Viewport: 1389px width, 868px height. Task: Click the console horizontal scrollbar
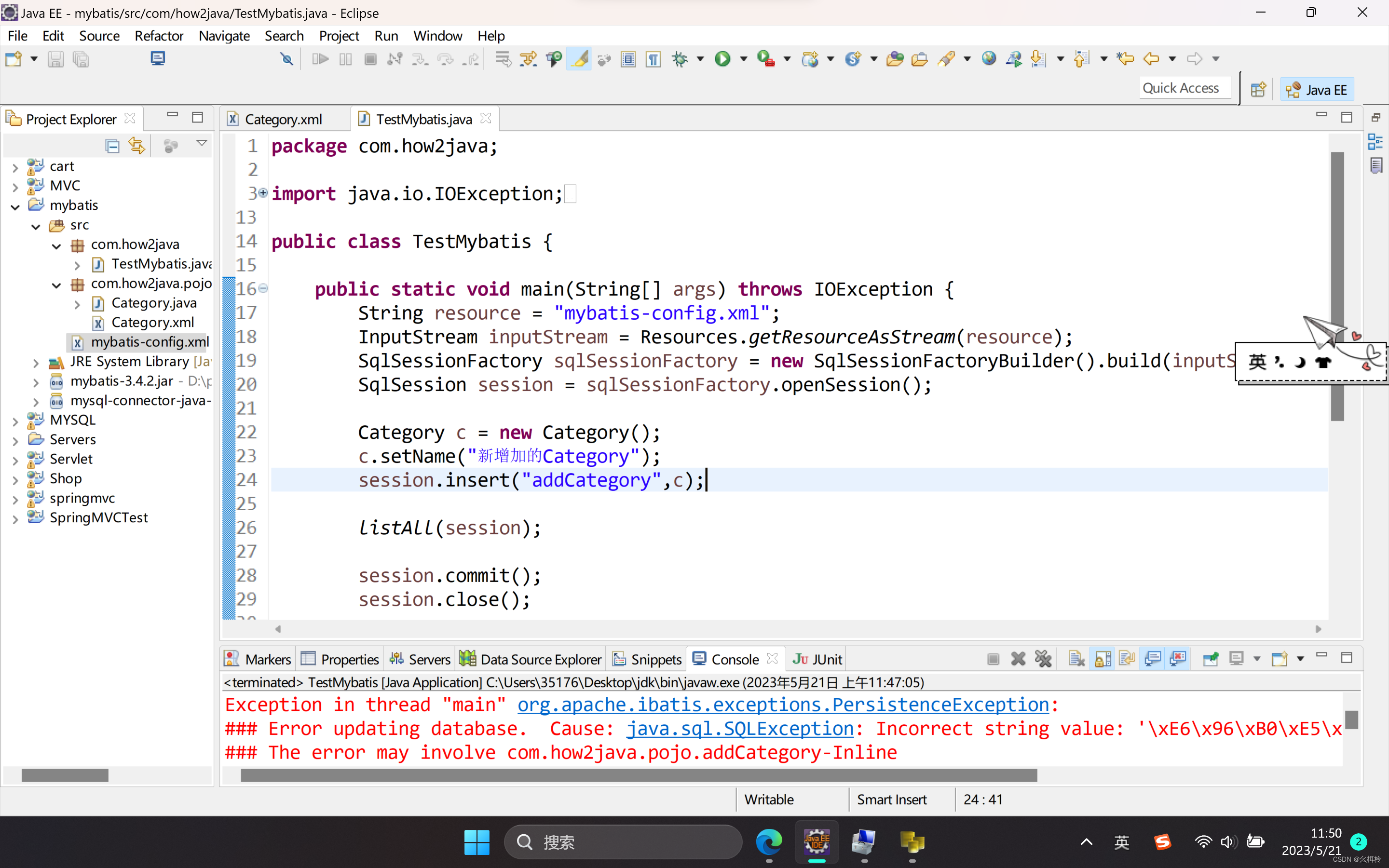(x=638, y=775)
